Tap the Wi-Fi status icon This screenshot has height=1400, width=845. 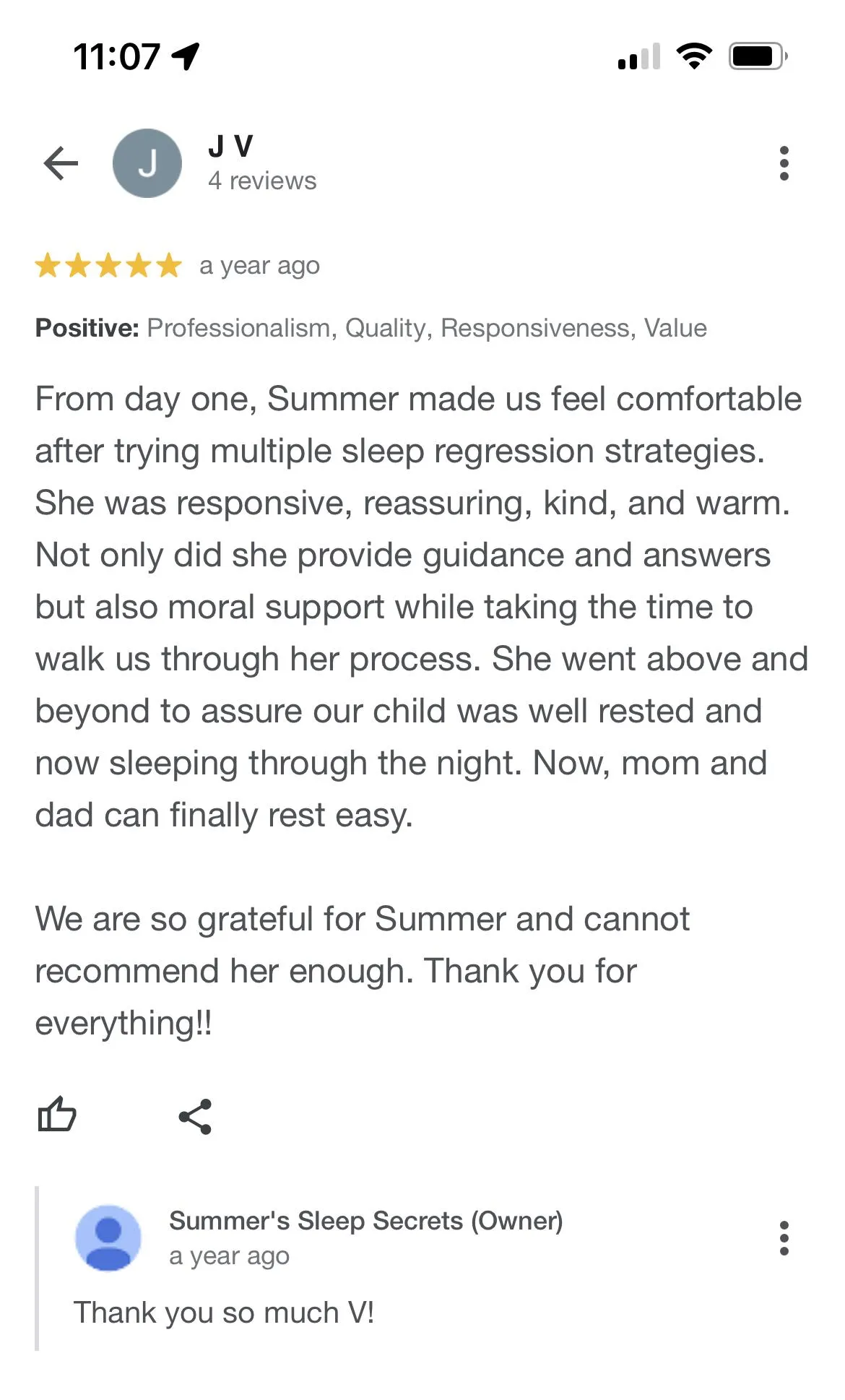tap(694, 56)
